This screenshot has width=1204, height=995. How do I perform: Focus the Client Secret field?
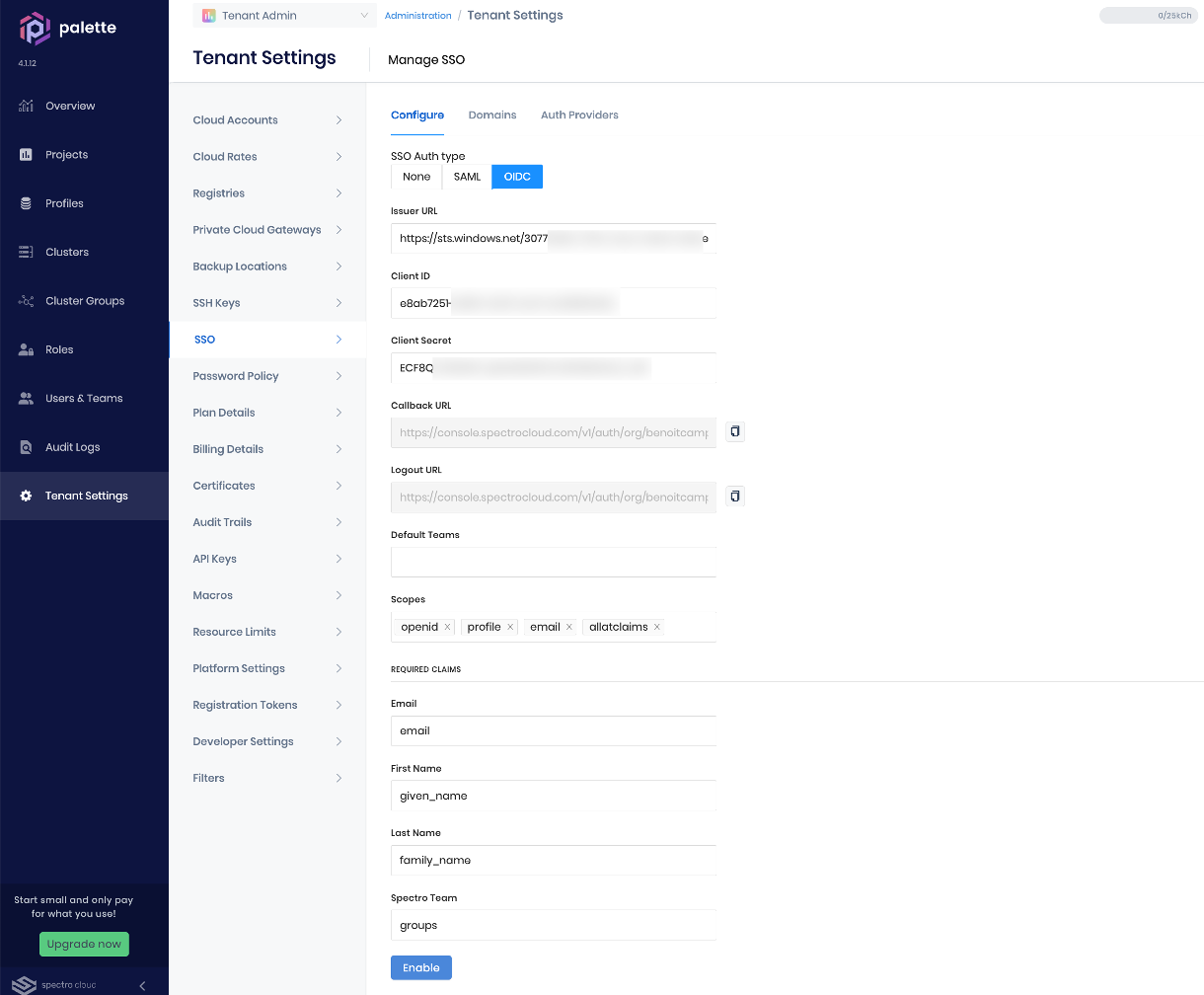click(x=554, y=368)
